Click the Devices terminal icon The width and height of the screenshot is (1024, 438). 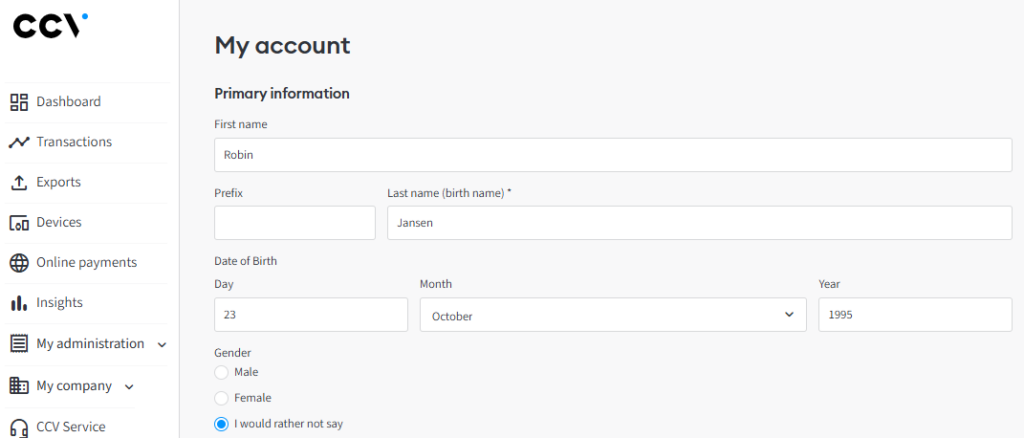pos(19,223)
